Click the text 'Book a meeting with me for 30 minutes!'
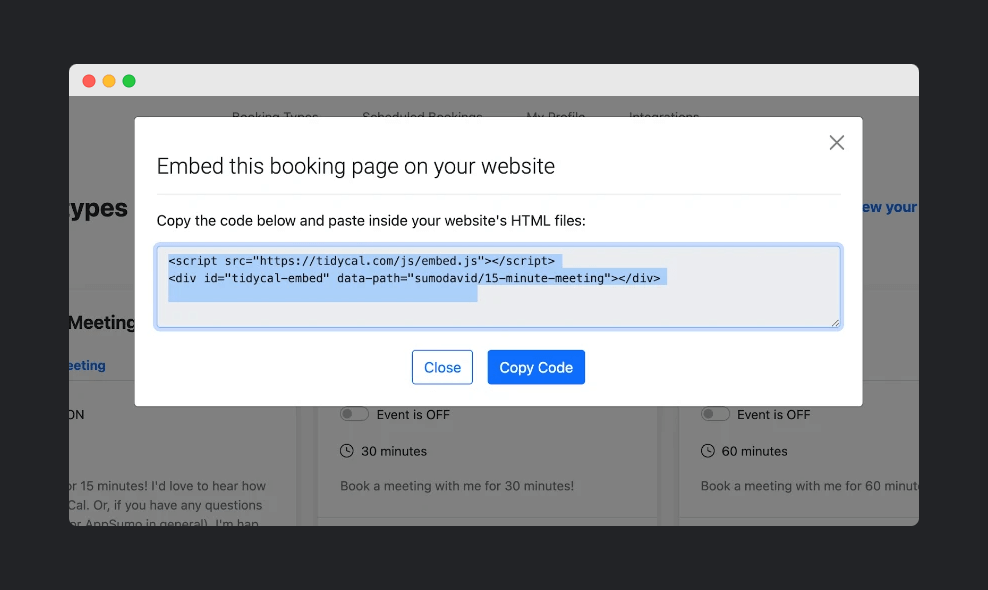Image resolution: width=988 pixels, height=590 pixels. (457, 486)
